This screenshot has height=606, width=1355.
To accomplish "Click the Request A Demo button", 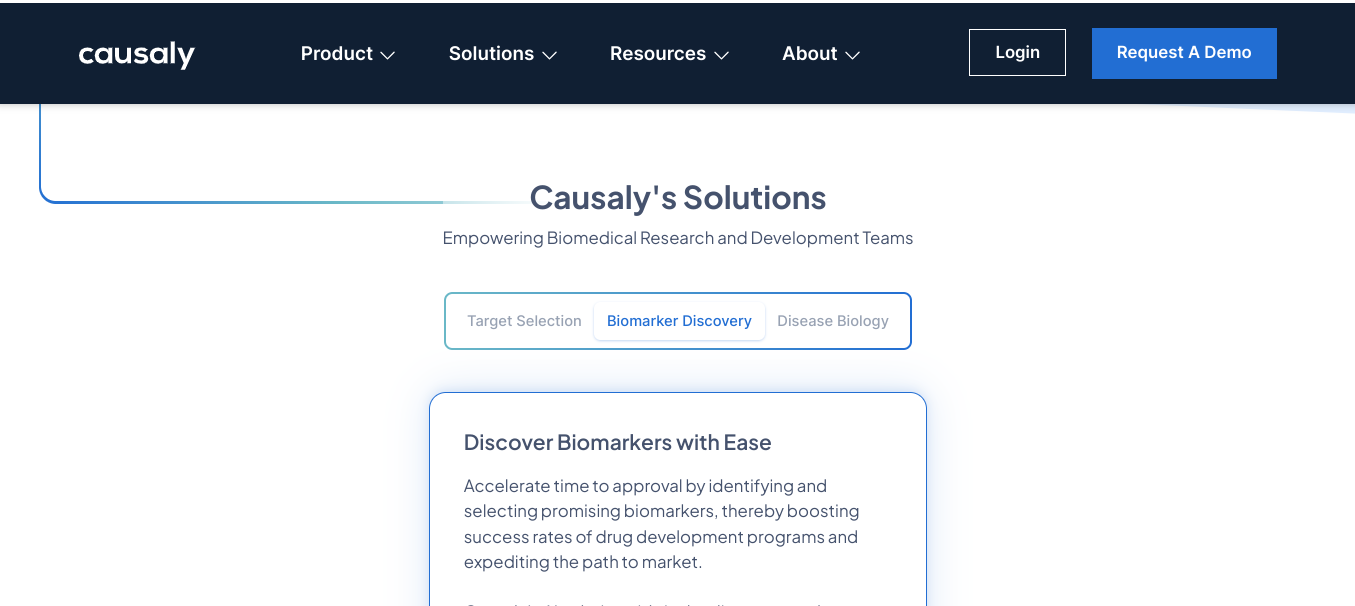I will [x=1184, y=53].
